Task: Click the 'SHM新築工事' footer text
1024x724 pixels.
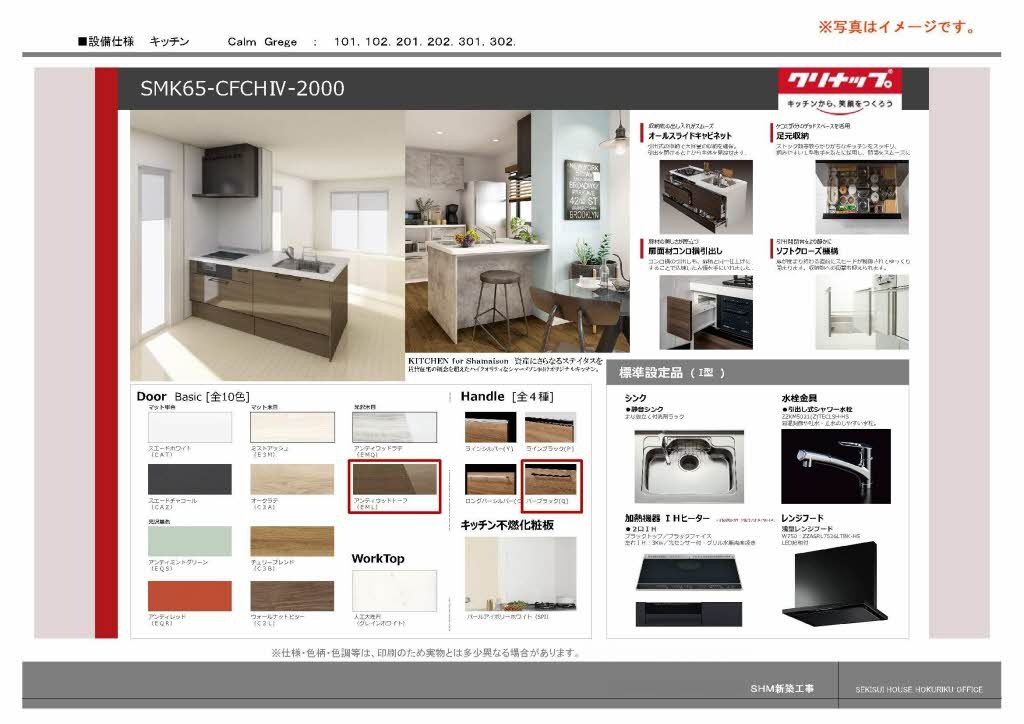Action: pos(782,689)
